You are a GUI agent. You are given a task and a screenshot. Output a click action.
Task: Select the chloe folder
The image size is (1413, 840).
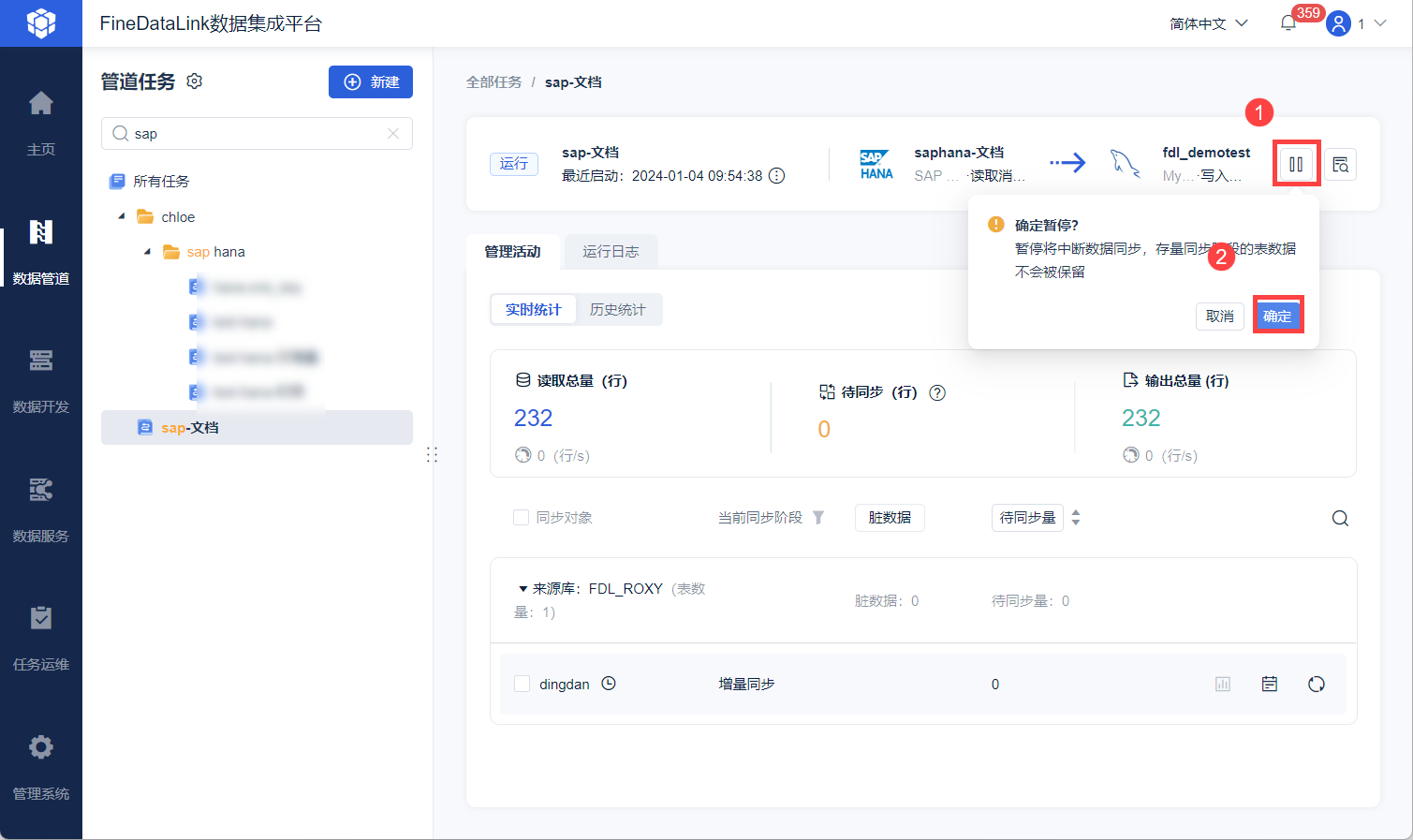coord(178,217)
